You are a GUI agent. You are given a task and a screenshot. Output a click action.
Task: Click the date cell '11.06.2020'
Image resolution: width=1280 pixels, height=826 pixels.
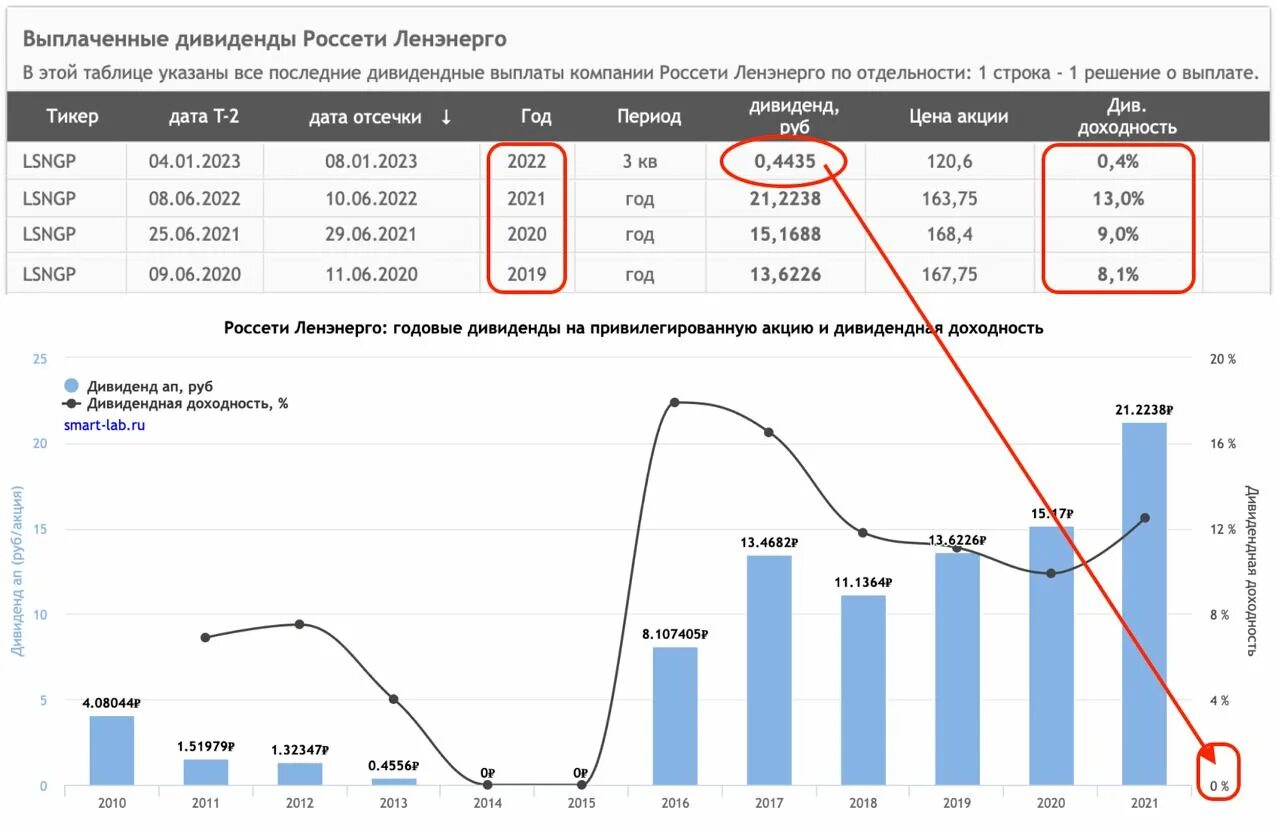pyautogui.click(x=371, y=274)
